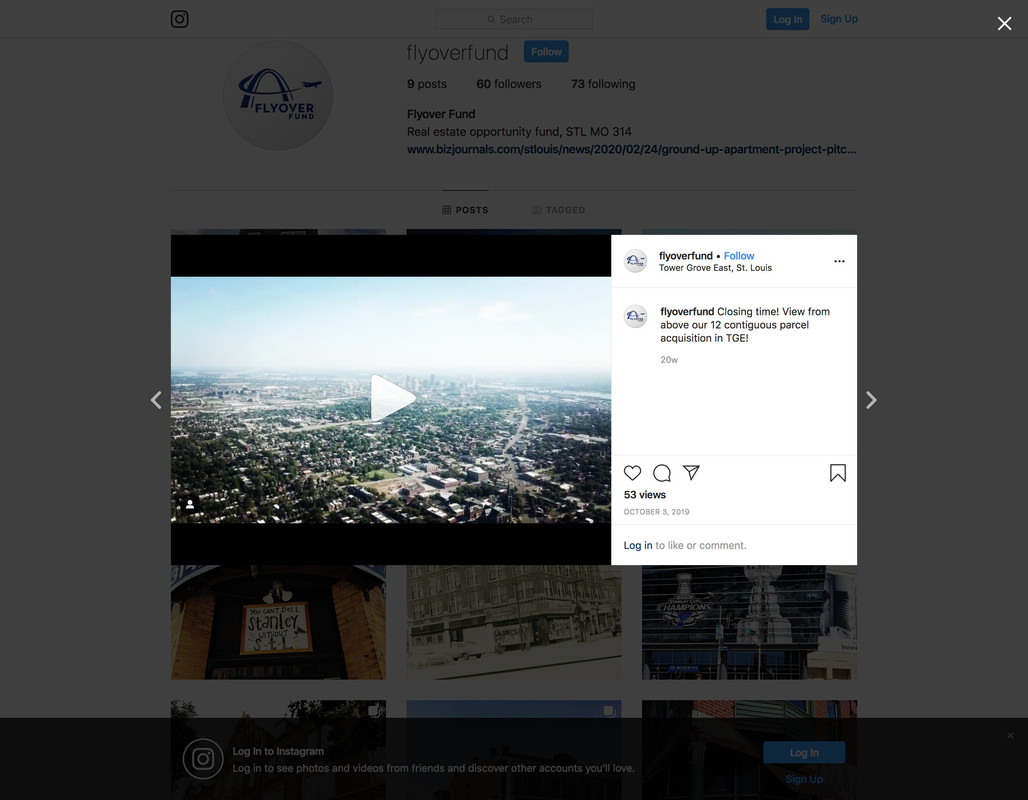Click the 53 views count
This screenshot has height=800, width=1028.
644,495
